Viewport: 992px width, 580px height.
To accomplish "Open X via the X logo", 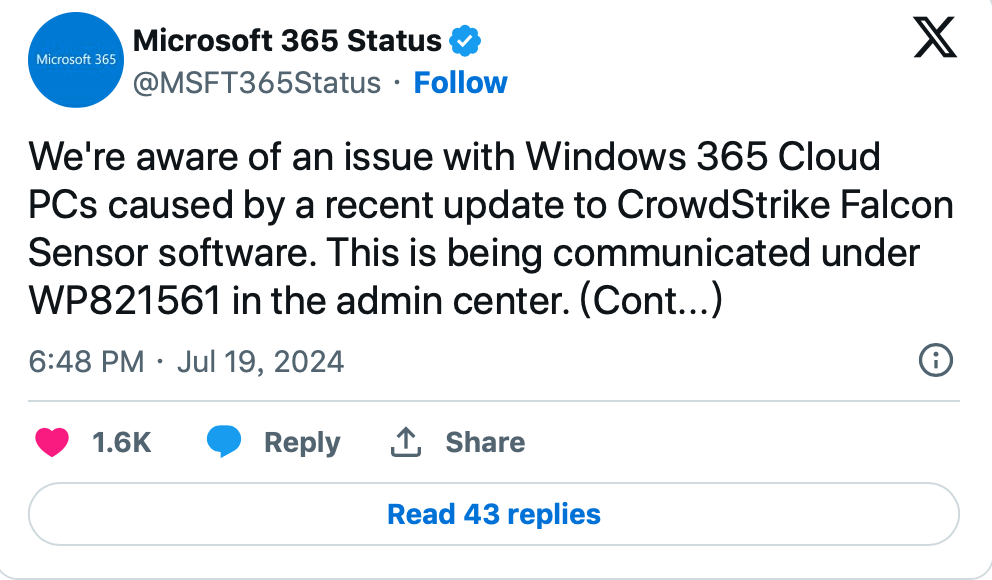I will coord(935,38).
